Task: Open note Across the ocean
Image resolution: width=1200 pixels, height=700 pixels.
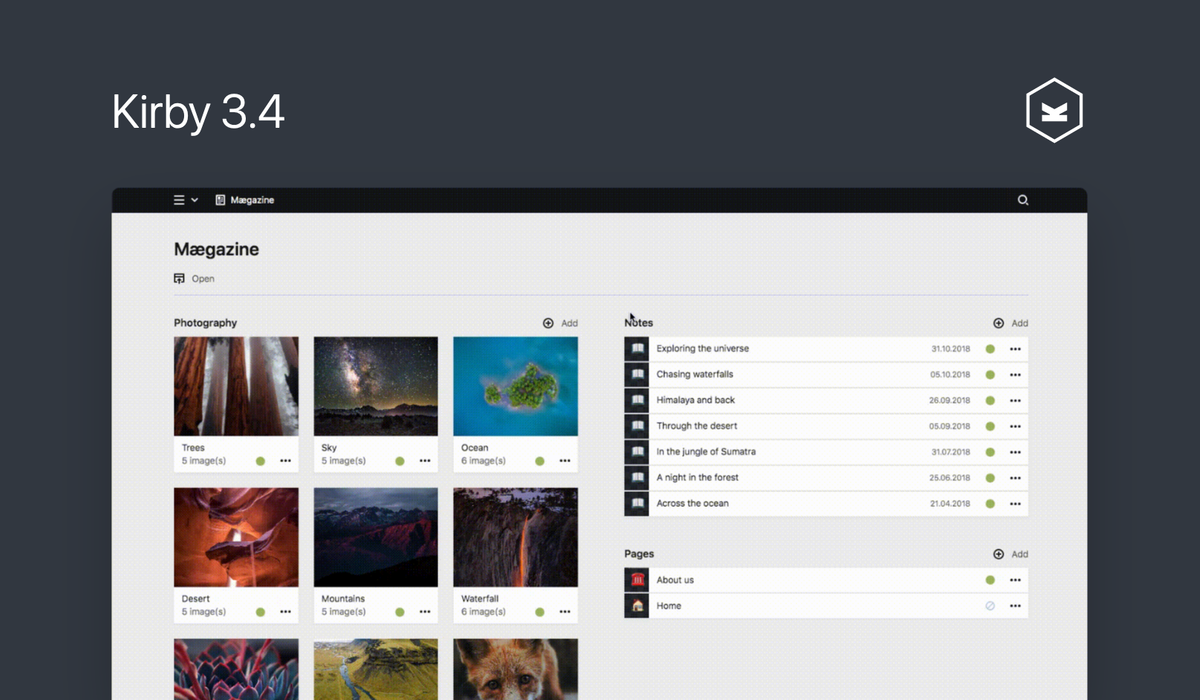Action: tap(826, 504)
